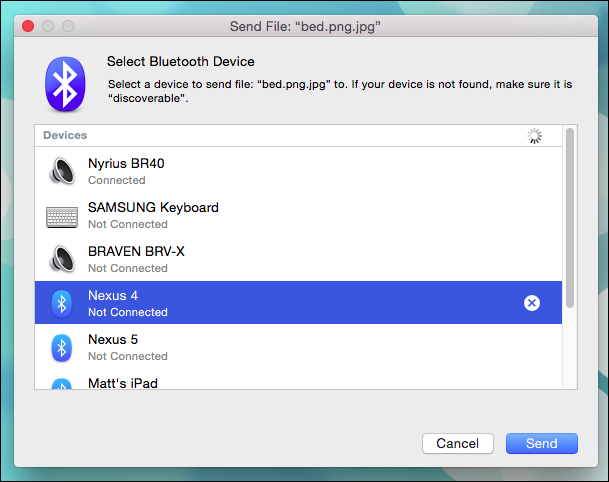Click Not Connected status under Nexus 5

tap(128, 356)
